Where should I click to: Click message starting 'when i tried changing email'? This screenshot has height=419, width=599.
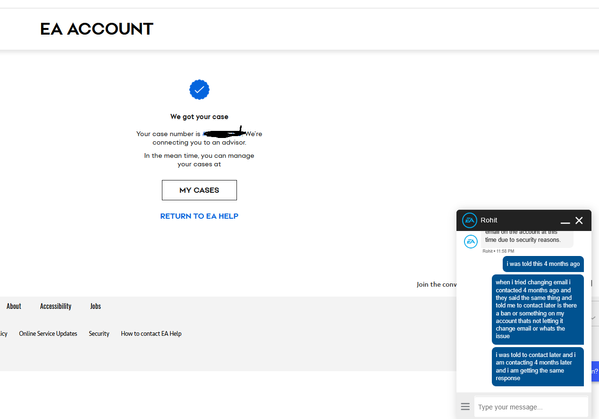point(537,309)
